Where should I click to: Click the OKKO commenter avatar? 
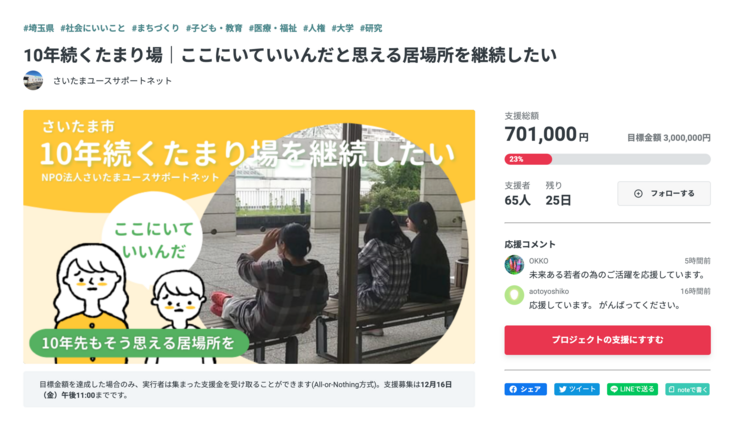click(x=514, y=265)
